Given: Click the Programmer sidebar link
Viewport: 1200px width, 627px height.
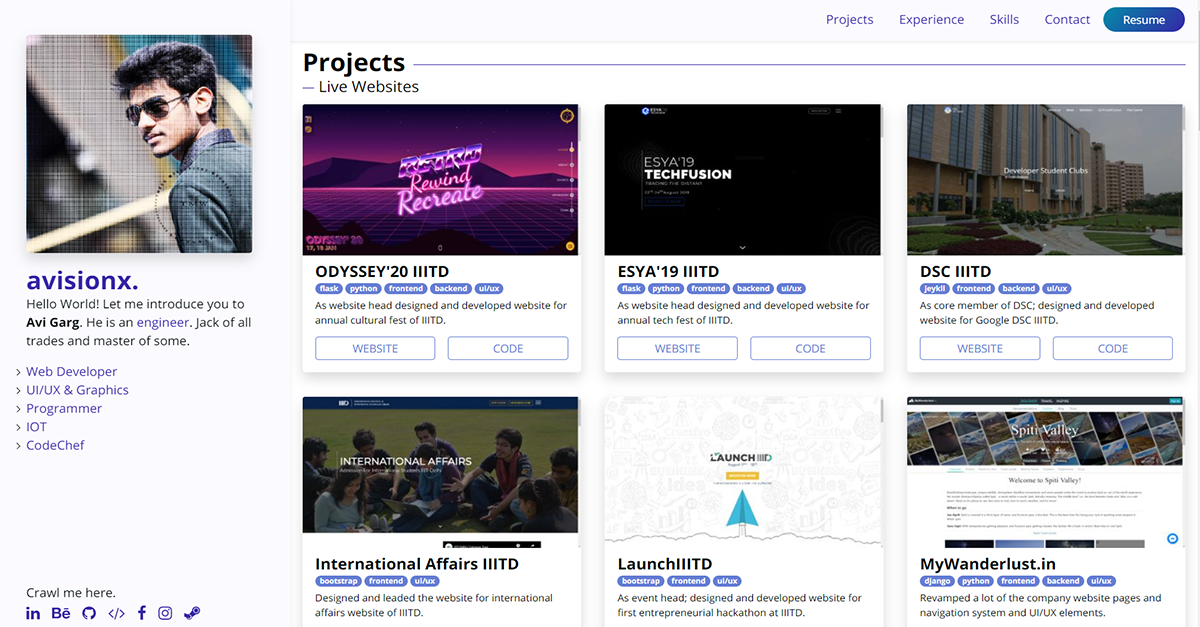Looking at the screenshot, I should pyautogui.click(x=64, y=408).
